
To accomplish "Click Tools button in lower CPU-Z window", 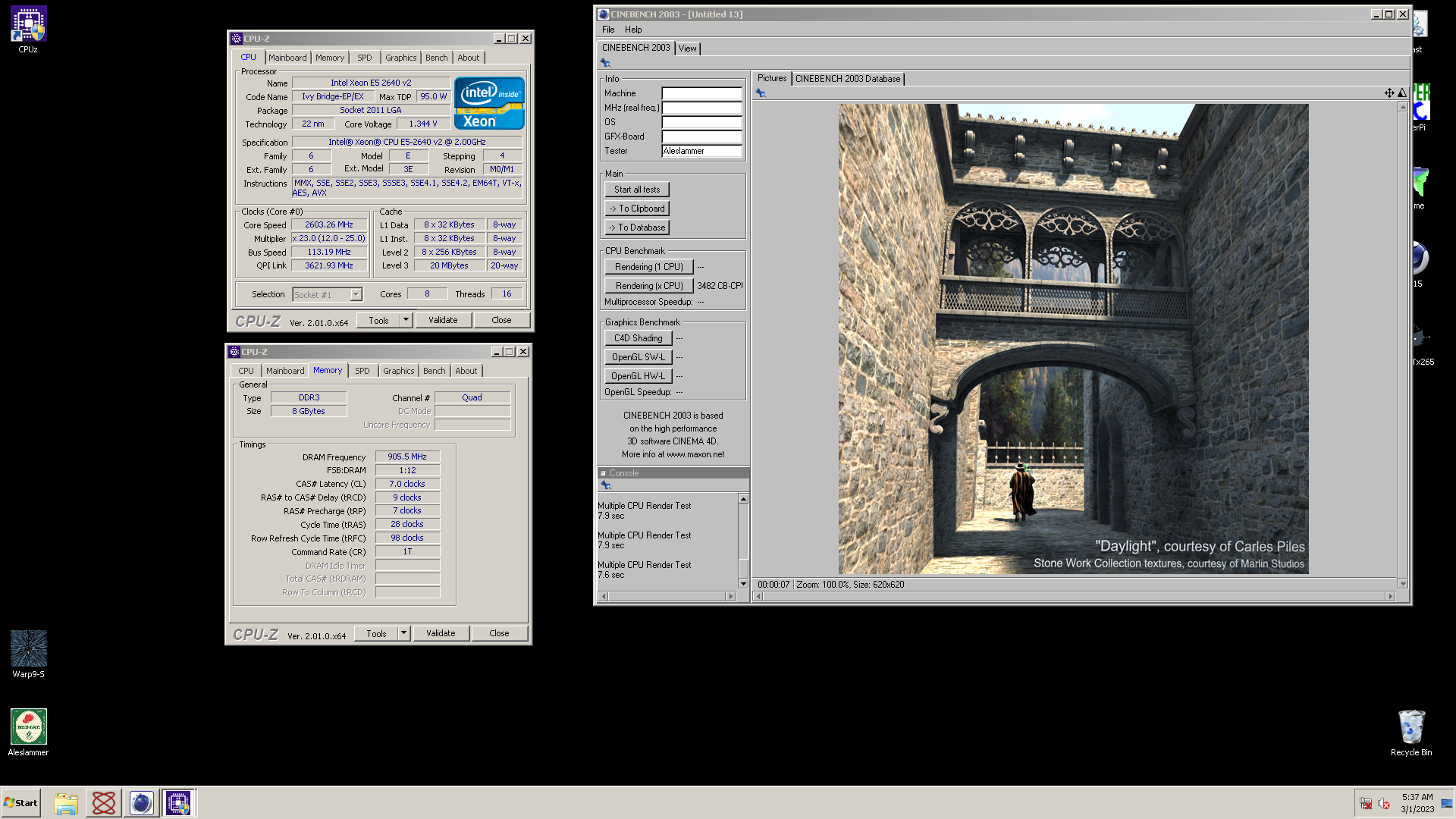I will pyautogui.click(x=376, y=633).
